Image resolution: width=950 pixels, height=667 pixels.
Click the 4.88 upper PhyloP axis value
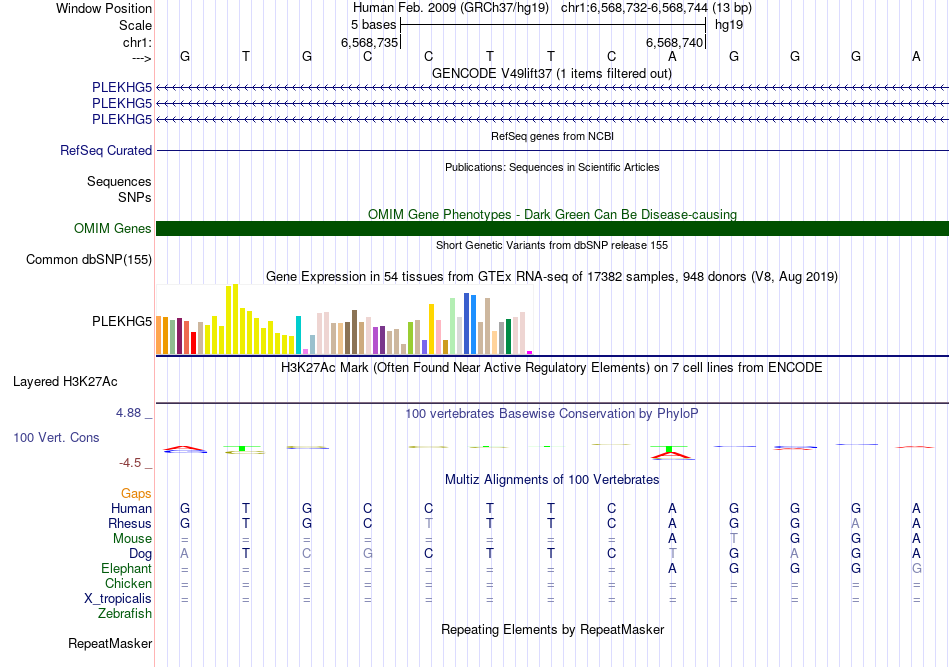(128, 413)
